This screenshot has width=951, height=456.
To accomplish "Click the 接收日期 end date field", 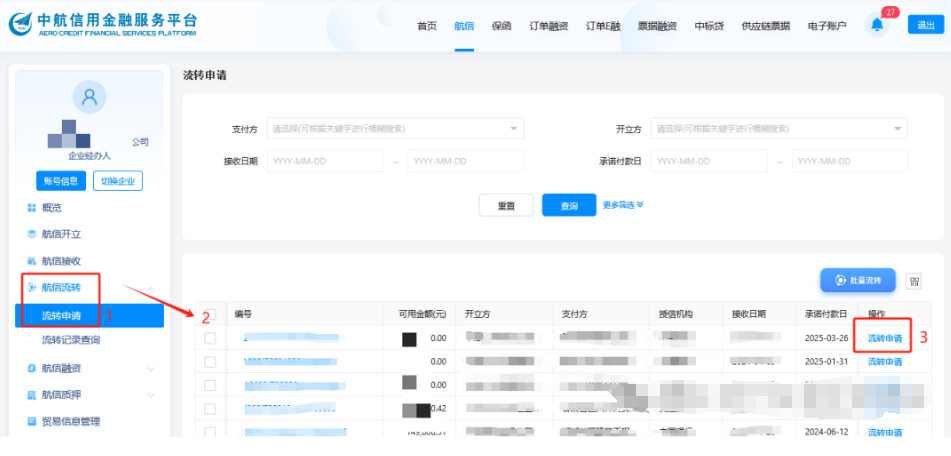I will tap(466, 161).
